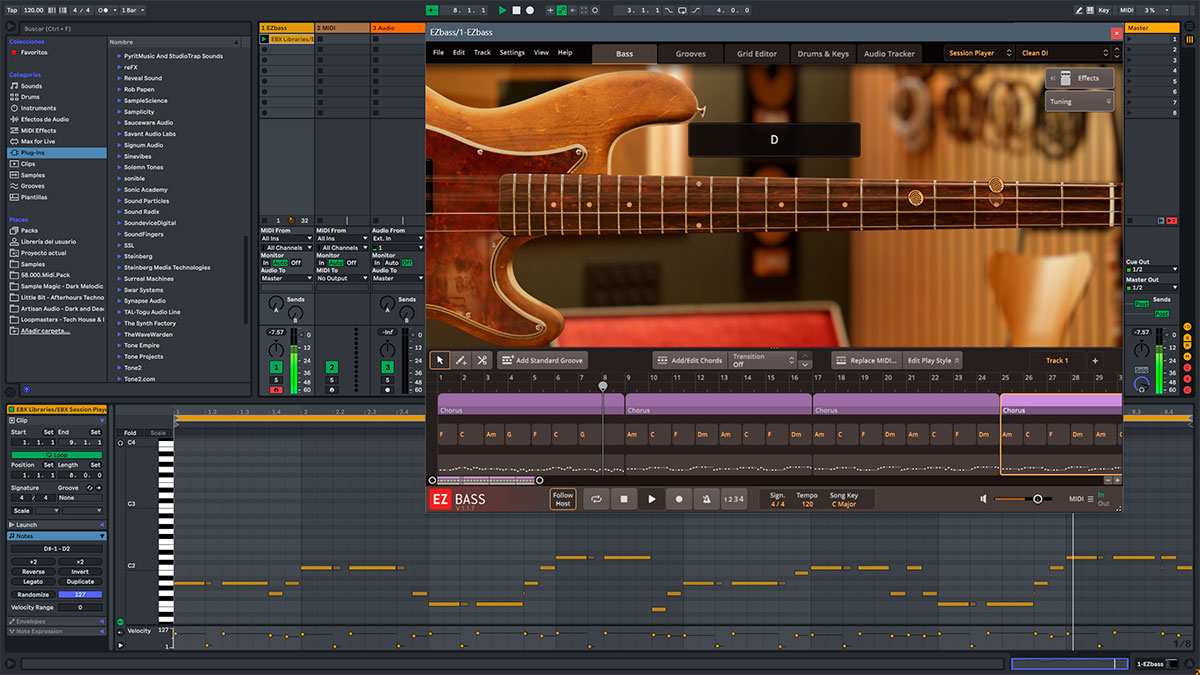Open the EZbass View menu
This screenshot has height=675, width=1200.
pyautogui.click(x=541, y=53)
